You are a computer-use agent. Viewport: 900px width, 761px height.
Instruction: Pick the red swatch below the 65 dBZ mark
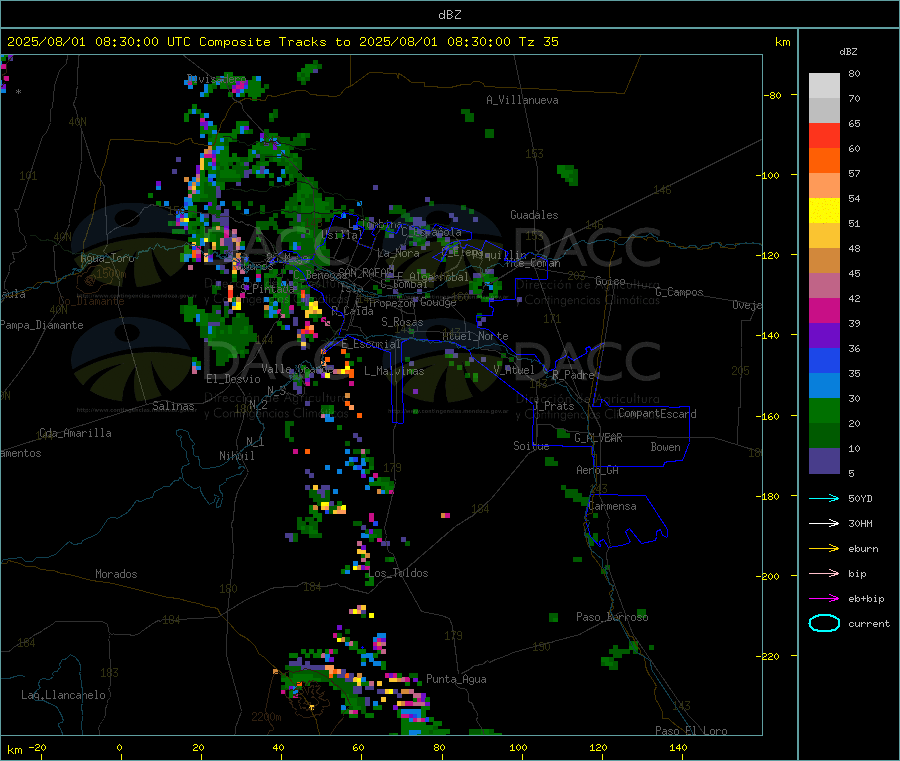pos(824,136)
